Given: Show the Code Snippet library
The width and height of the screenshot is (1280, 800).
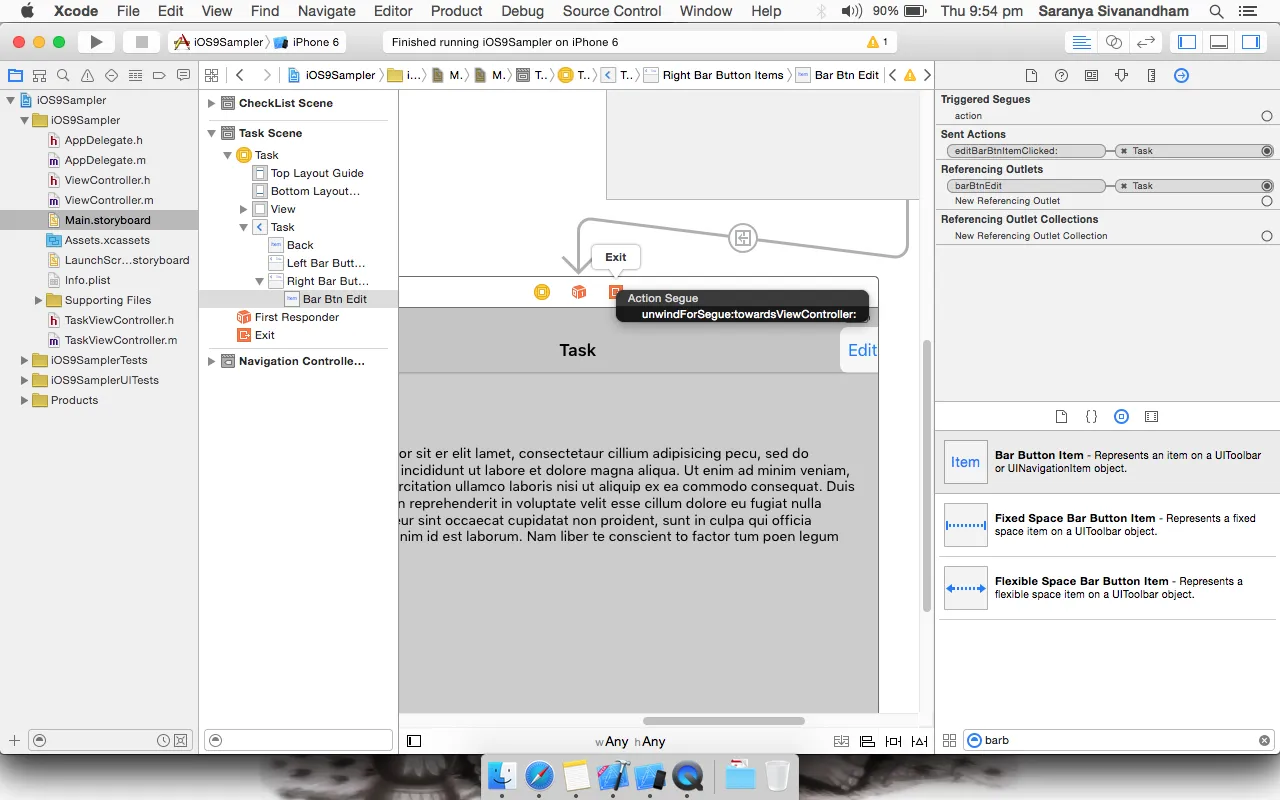Looking at the screenshot, I should (x=1092, y=416).
